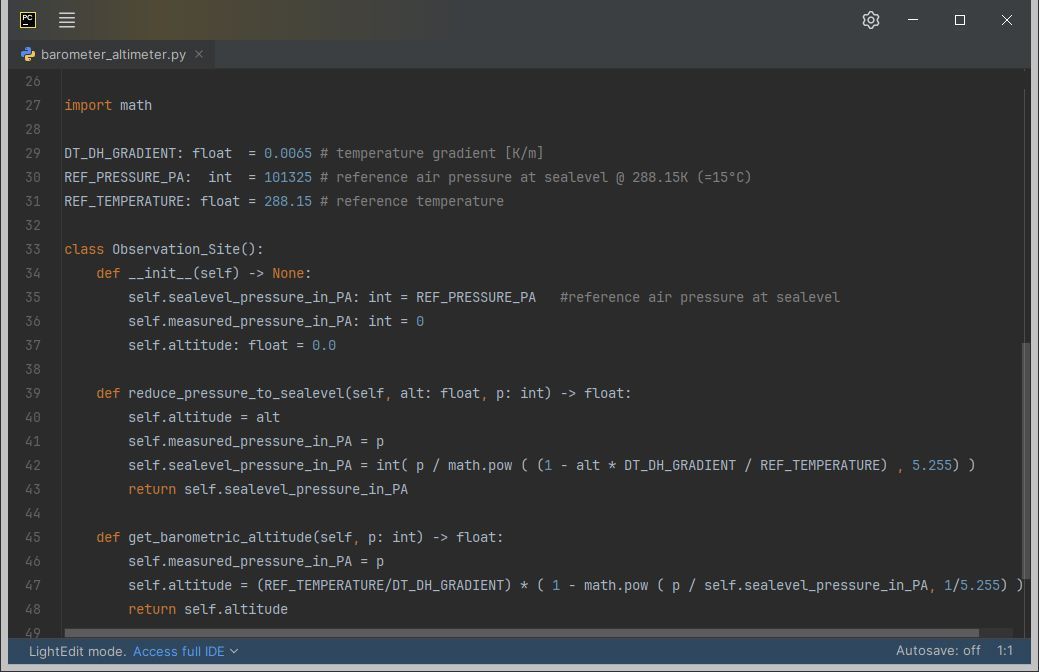
Task: Click 'self.altitude: float = 0.0' on line 37
Action: tap(232, 345)
